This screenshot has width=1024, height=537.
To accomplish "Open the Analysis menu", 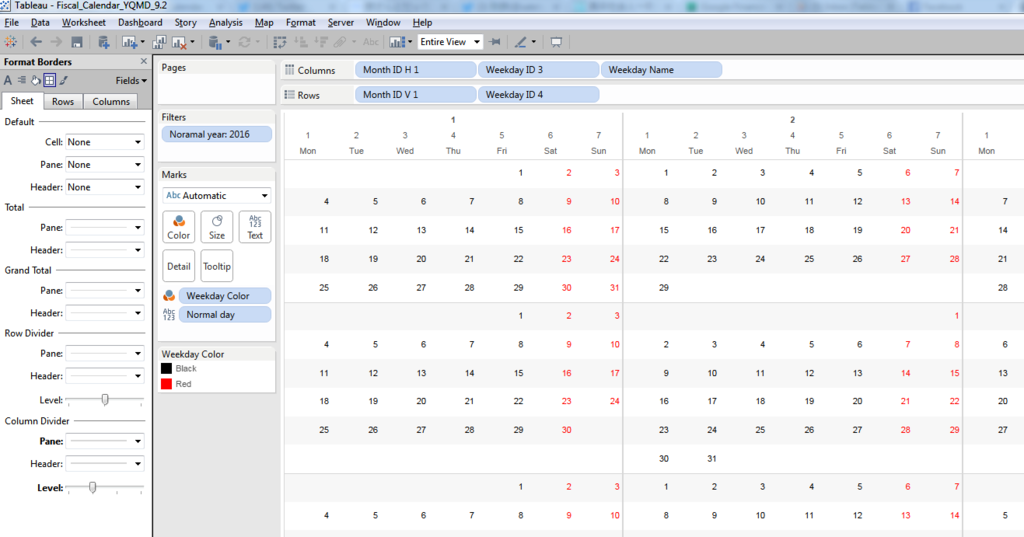I will click(225, 22).
